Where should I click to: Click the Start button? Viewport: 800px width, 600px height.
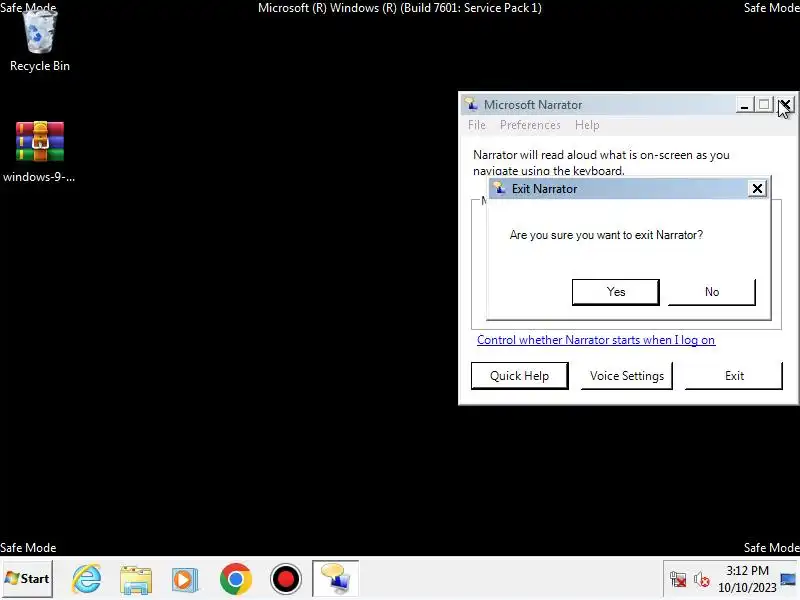(27, 579)
